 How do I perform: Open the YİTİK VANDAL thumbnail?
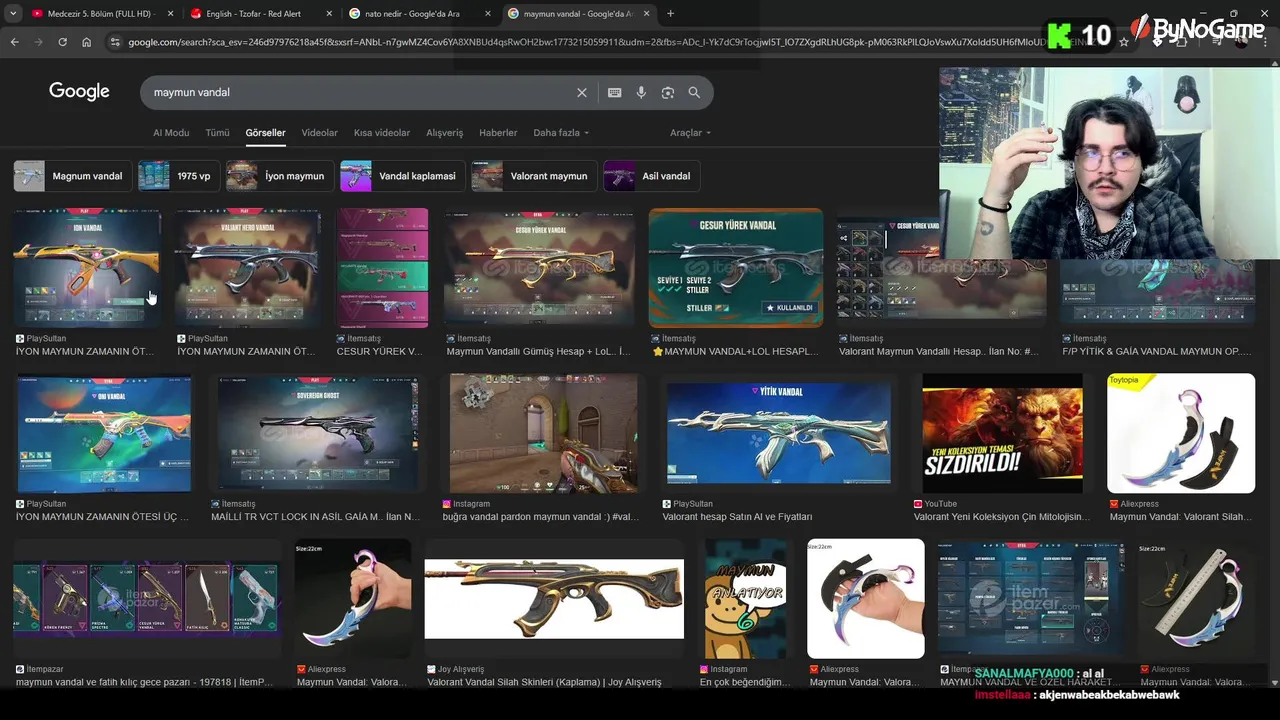point(779,434)
